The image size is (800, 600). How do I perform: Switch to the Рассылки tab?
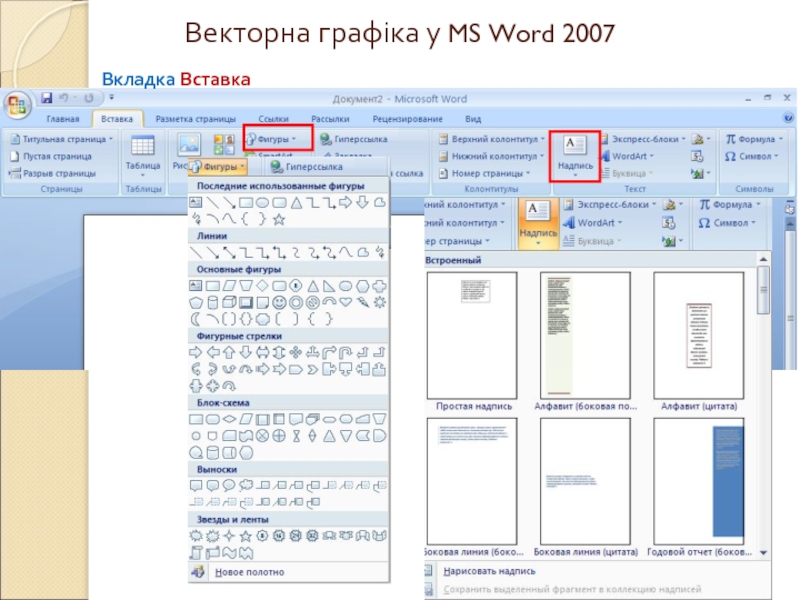click(x=330, y=119)
